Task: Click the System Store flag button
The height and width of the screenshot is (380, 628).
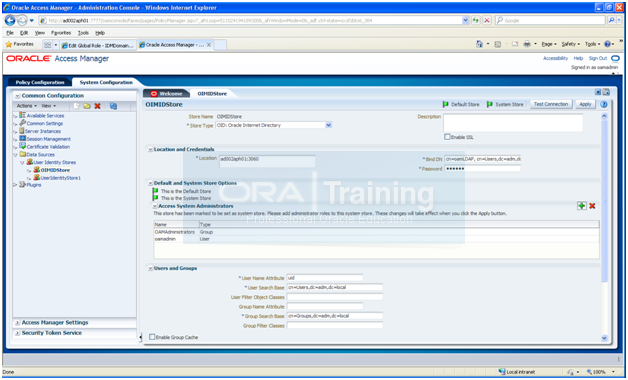Action: coord(505,105)
